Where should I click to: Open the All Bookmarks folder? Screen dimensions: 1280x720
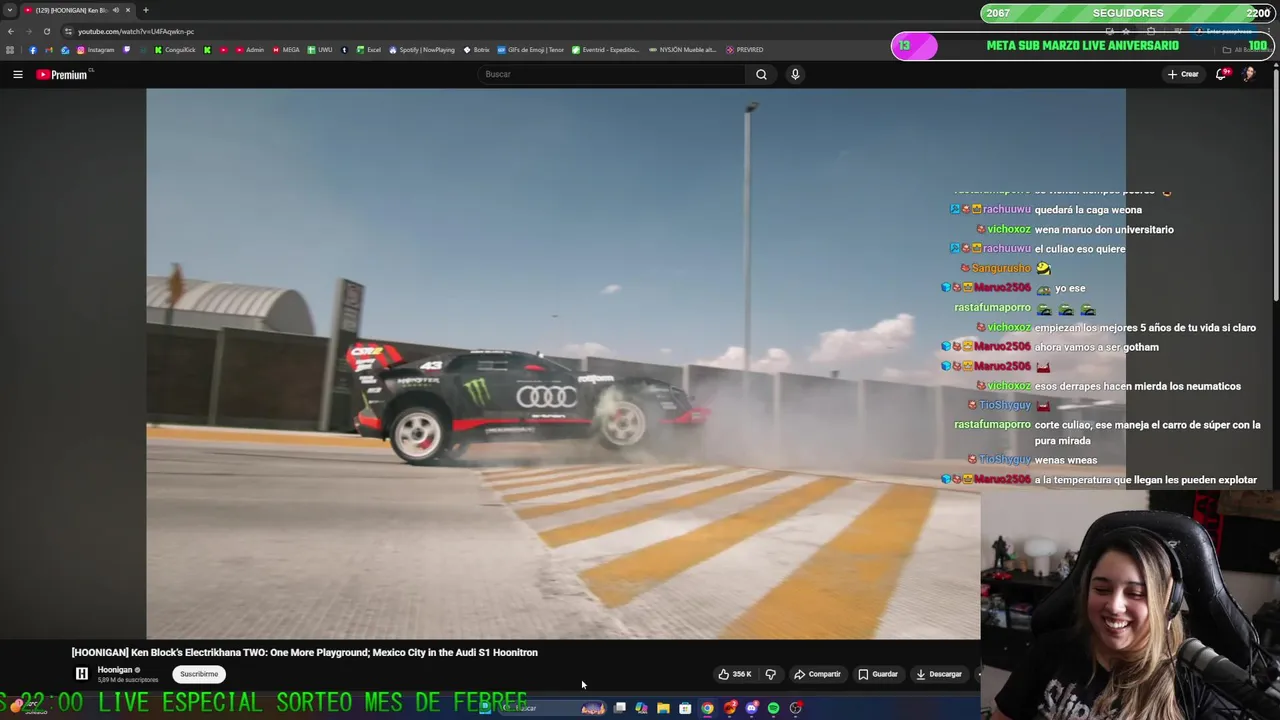[1248, 50]
